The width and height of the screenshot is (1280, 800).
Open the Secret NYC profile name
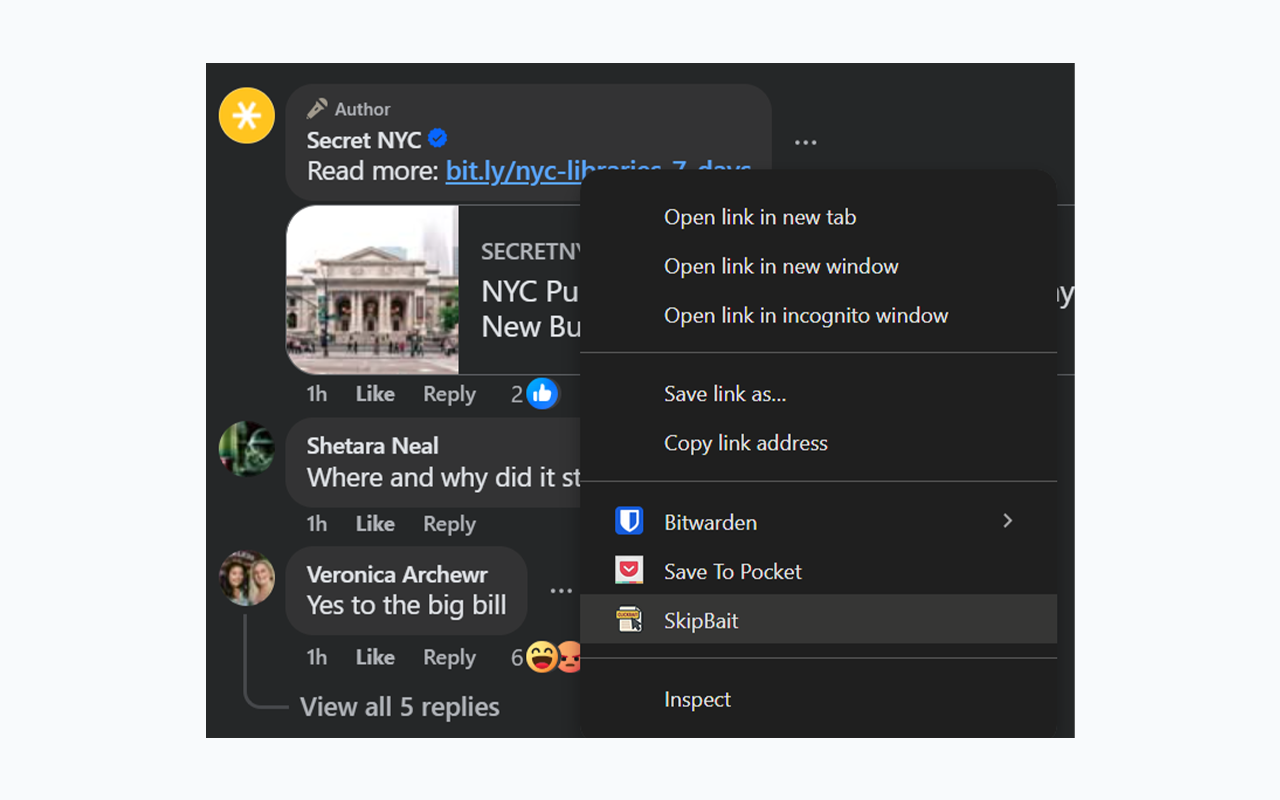pyautogui.click(x=364, y=140)
